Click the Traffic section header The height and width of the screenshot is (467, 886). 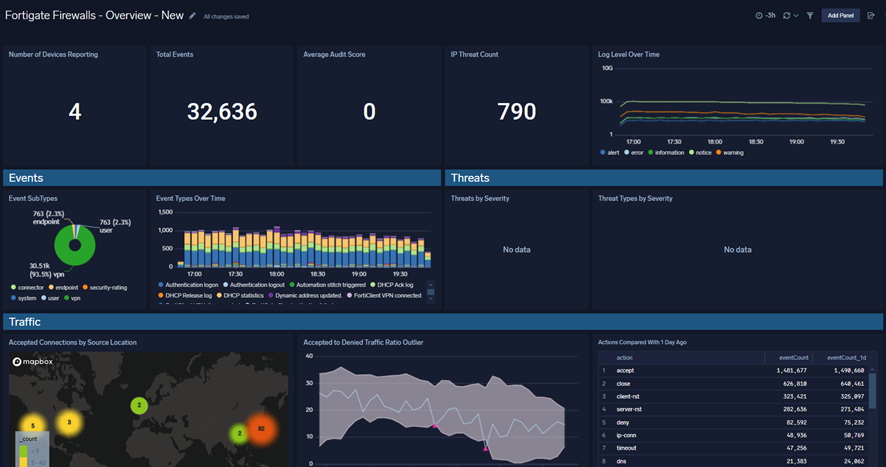pyautogui.click(x=443, y=322)
